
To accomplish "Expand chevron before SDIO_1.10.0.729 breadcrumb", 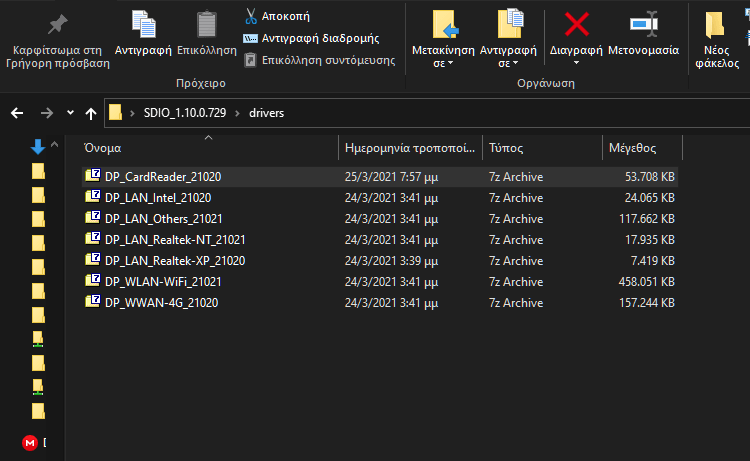I will pyautogui.click(x=132, y=113).
